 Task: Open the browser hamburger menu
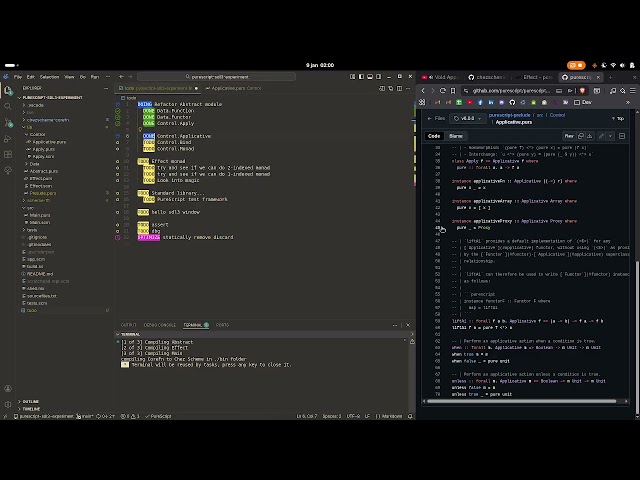633,91
